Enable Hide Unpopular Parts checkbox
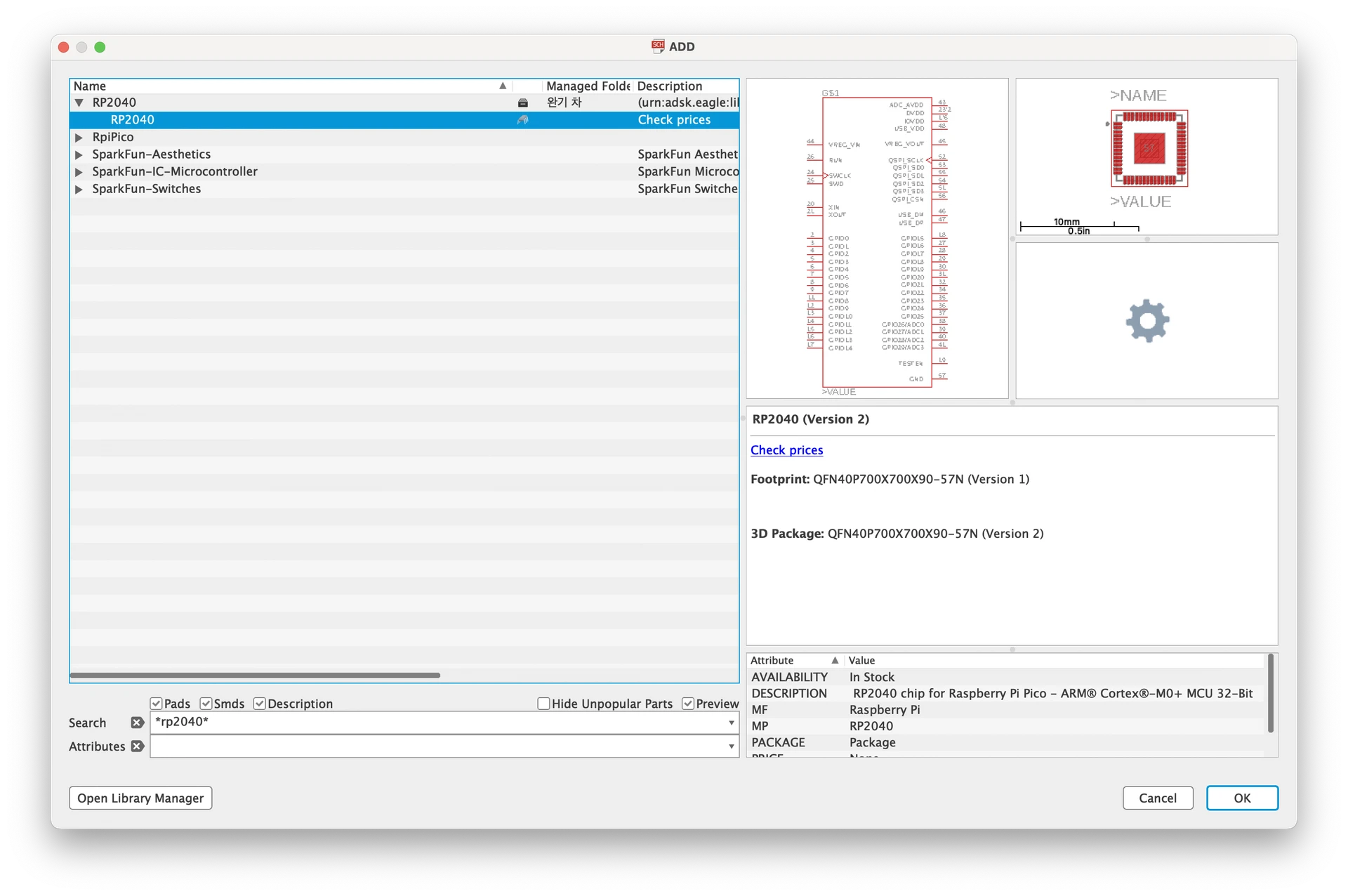The height and width of the screenshot is (896, 1348). (543, 704)
